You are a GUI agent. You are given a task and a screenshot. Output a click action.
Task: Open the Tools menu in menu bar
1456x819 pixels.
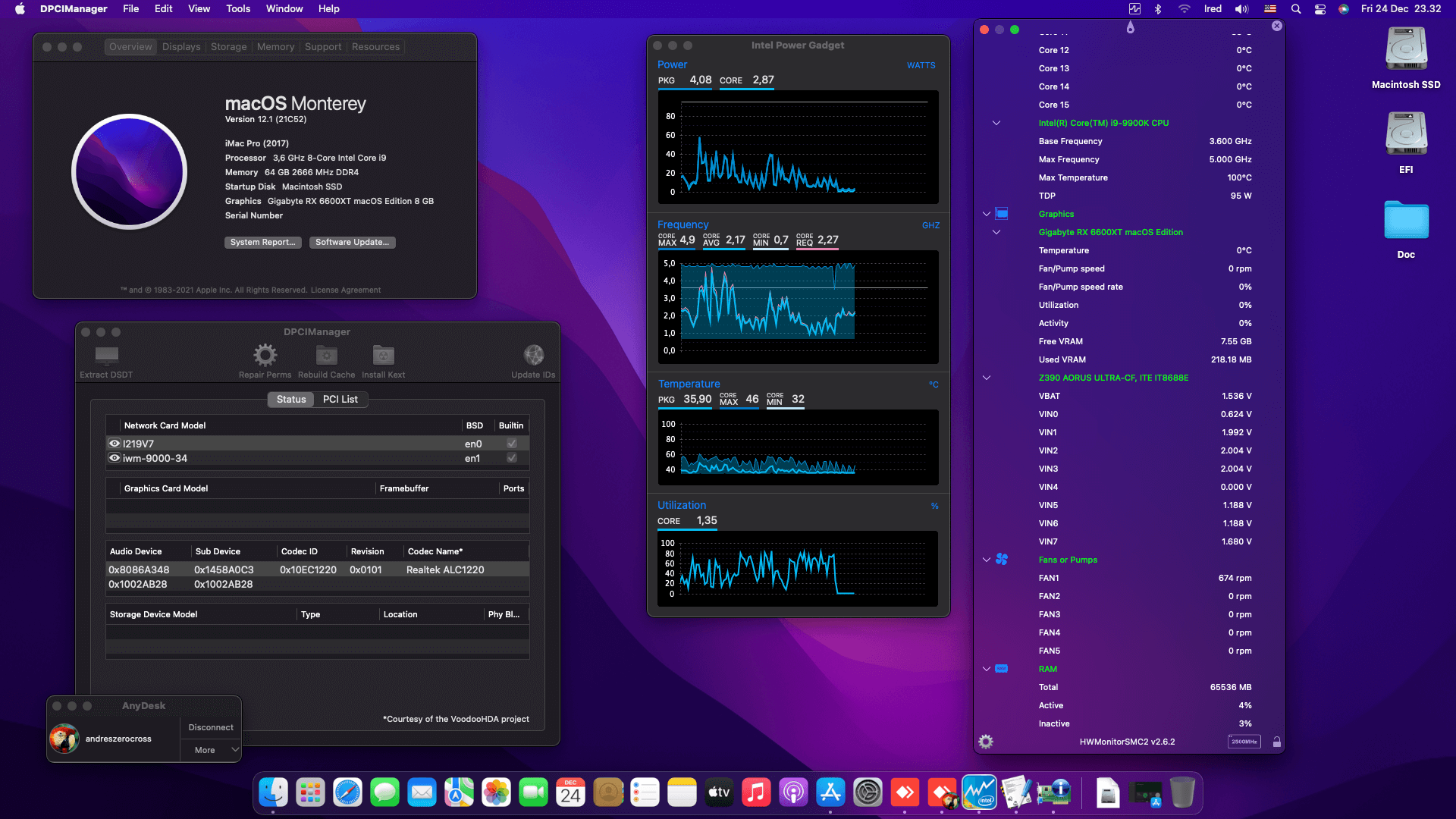[238, 9]
